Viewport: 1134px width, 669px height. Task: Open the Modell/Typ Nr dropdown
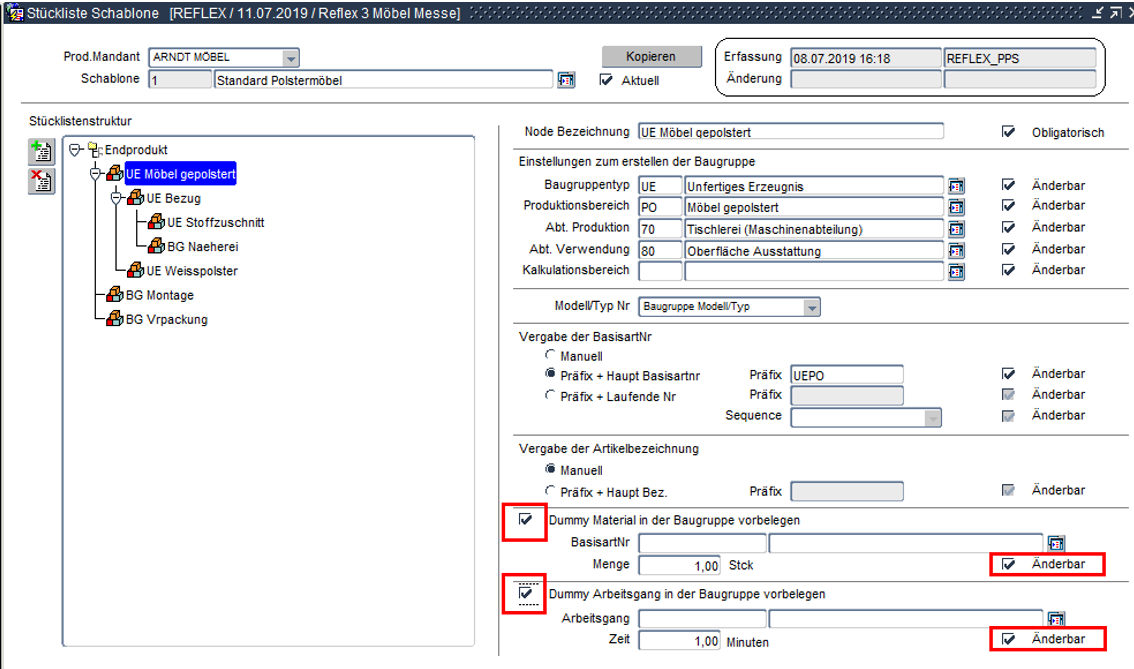[x=811, y=307]
